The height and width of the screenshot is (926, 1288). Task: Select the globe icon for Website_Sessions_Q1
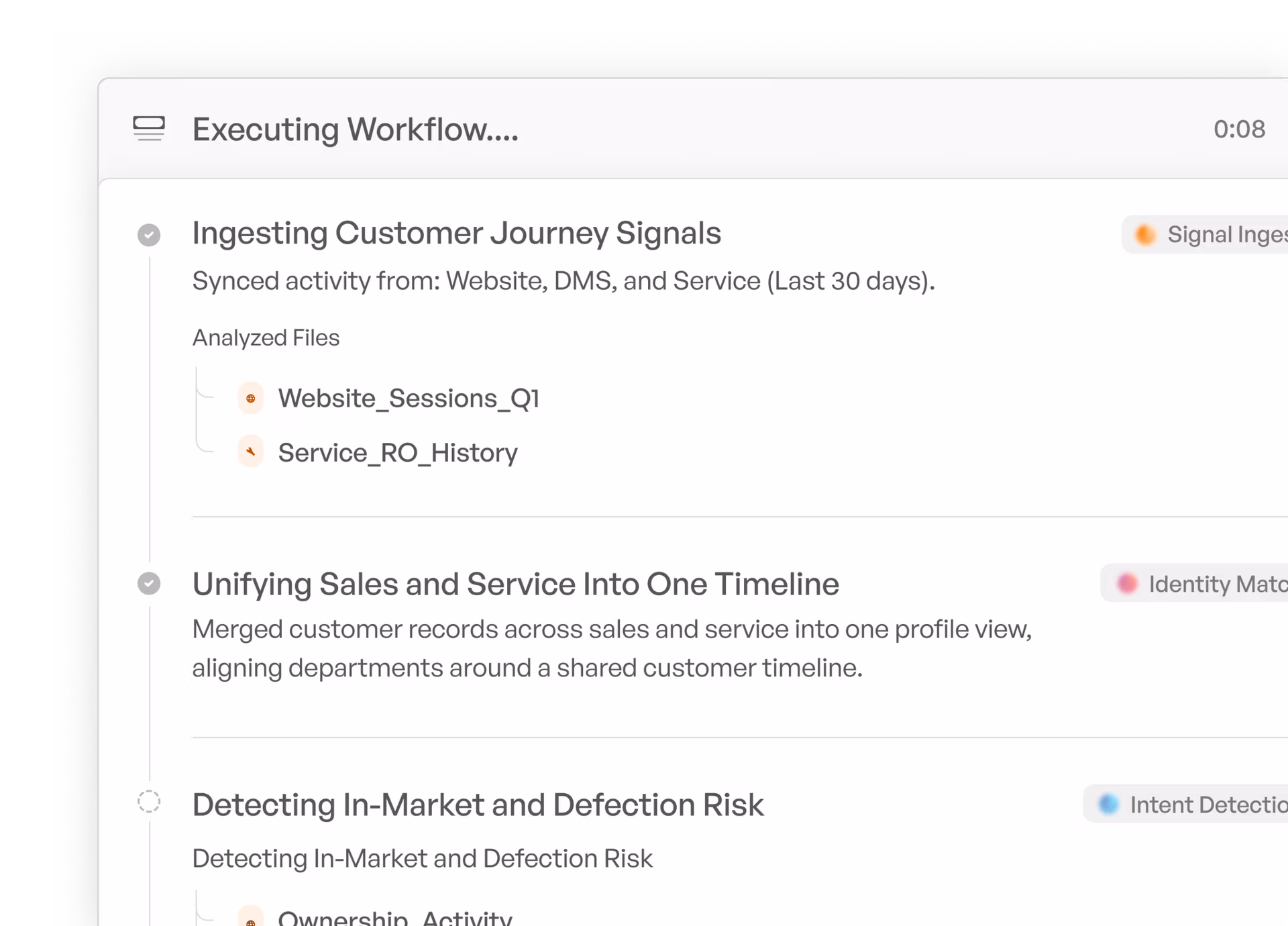pos(252,398)
